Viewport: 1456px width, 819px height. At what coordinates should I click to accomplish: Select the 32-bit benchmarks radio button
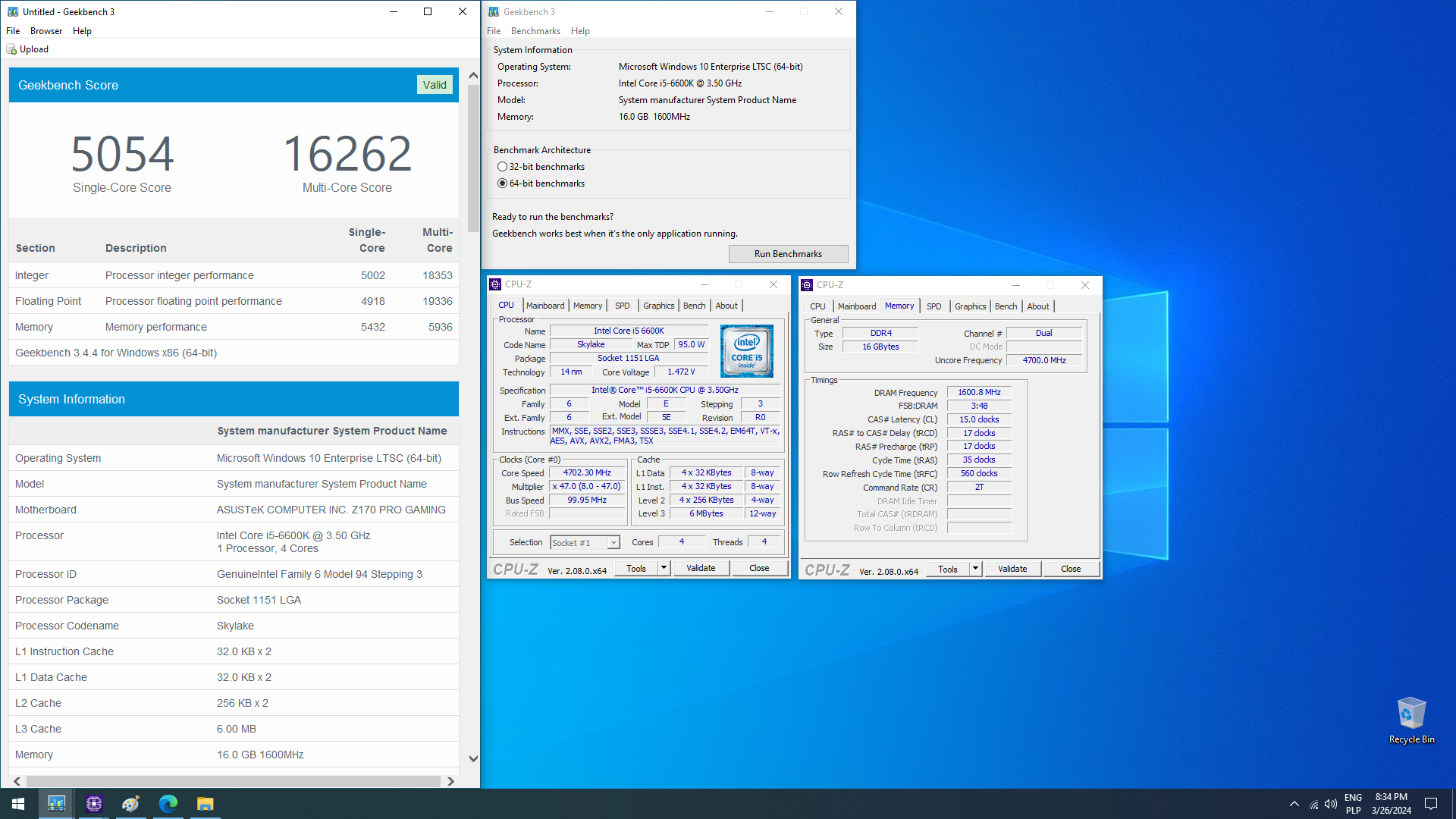pos(502,167)
